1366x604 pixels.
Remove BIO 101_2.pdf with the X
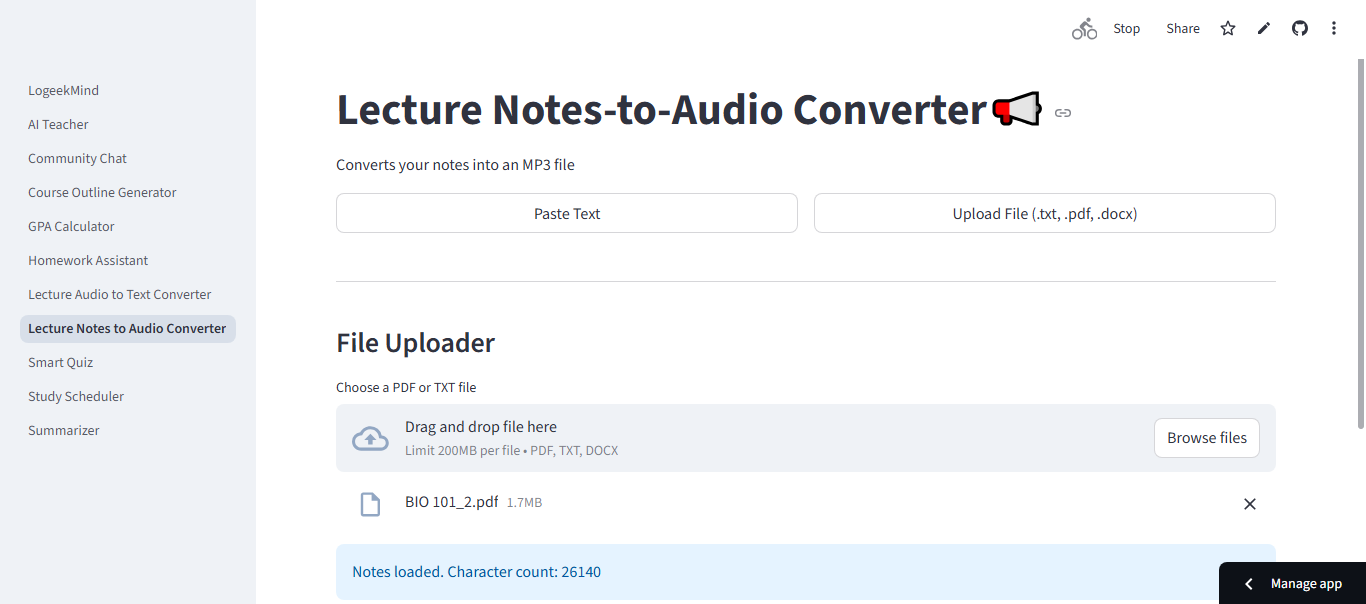1249,503
